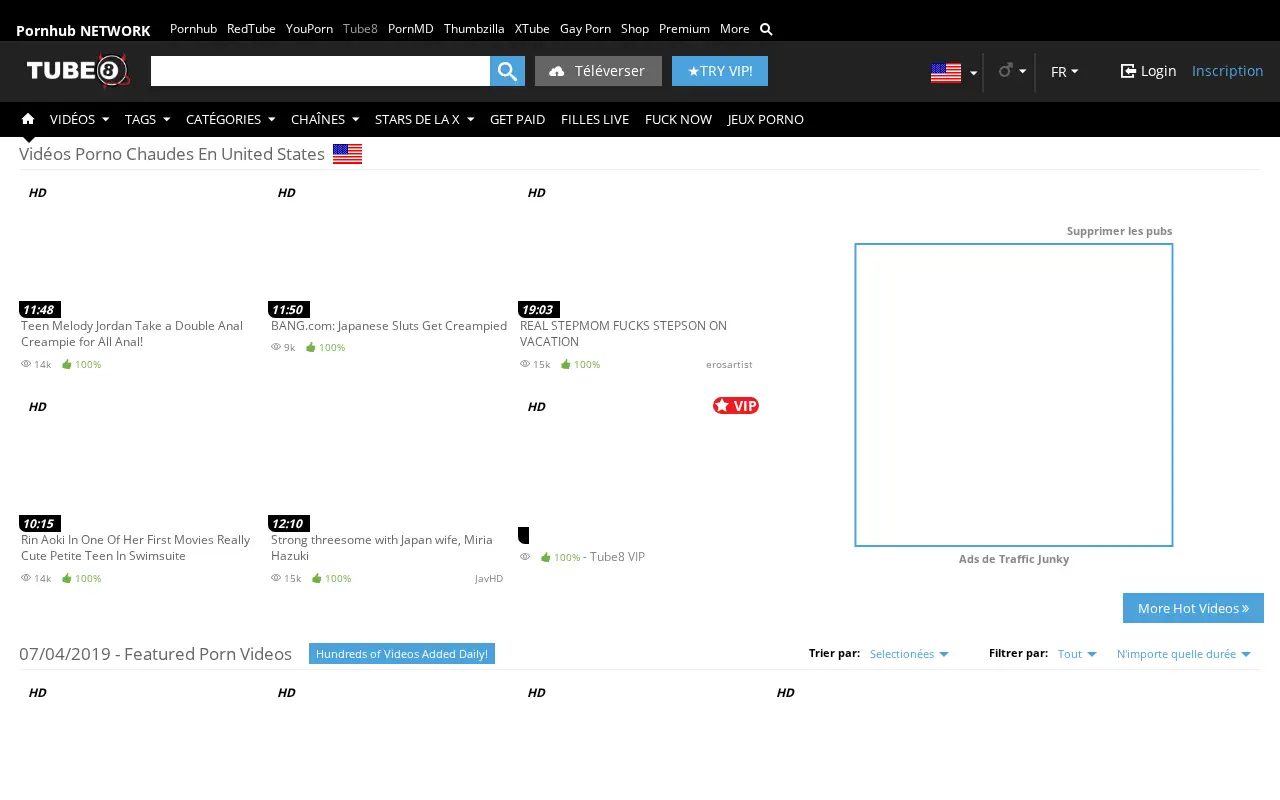
Task: Open the N'importe quelle durée filter
Action: click(x=1184, y=654)
